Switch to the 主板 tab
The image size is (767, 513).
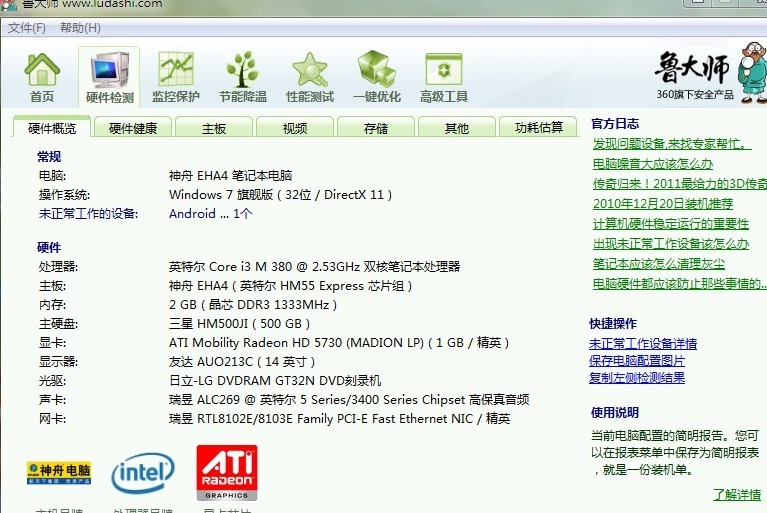click(x=214, y=128)
